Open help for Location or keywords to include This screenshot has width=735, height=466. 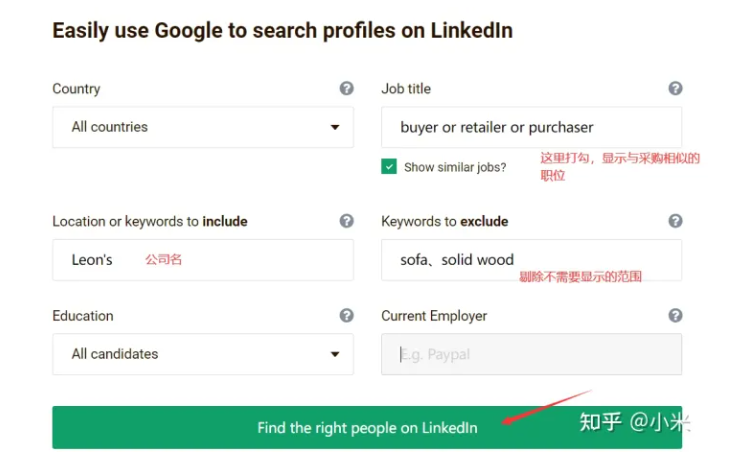pyautogui.click(x=346, y=221)
